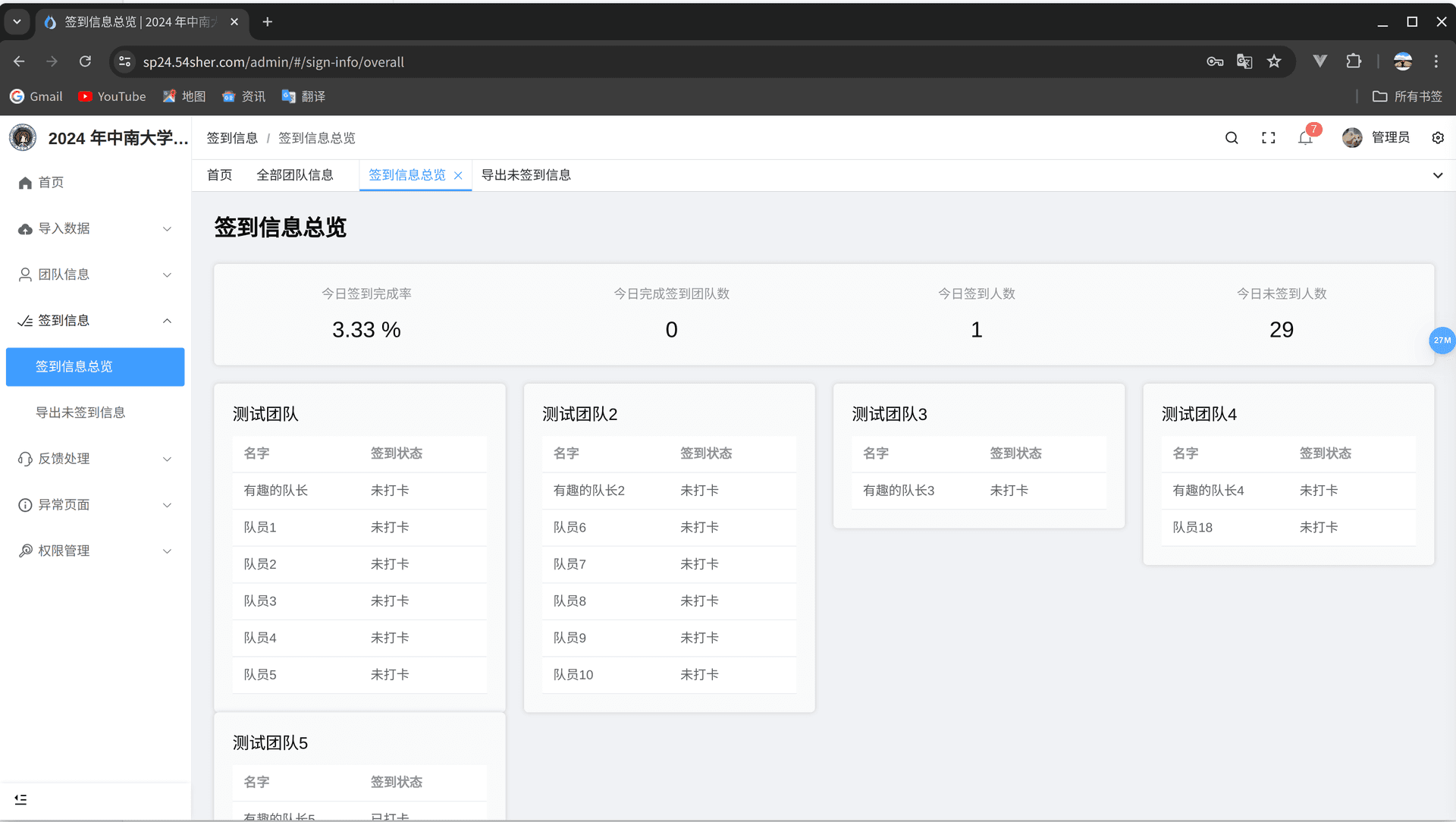The height and width of the screenshot is (822, 1456).
Task: Switch to the 首页 page tab
Action: (220, 175)
